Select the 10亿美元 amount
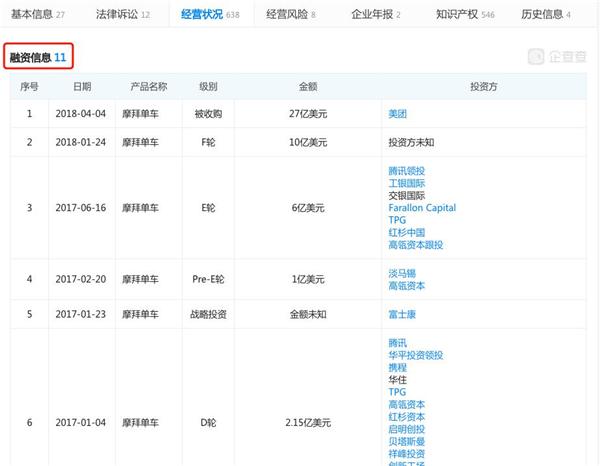The width and height of the screenshot is (600, 466). [308, 142]
